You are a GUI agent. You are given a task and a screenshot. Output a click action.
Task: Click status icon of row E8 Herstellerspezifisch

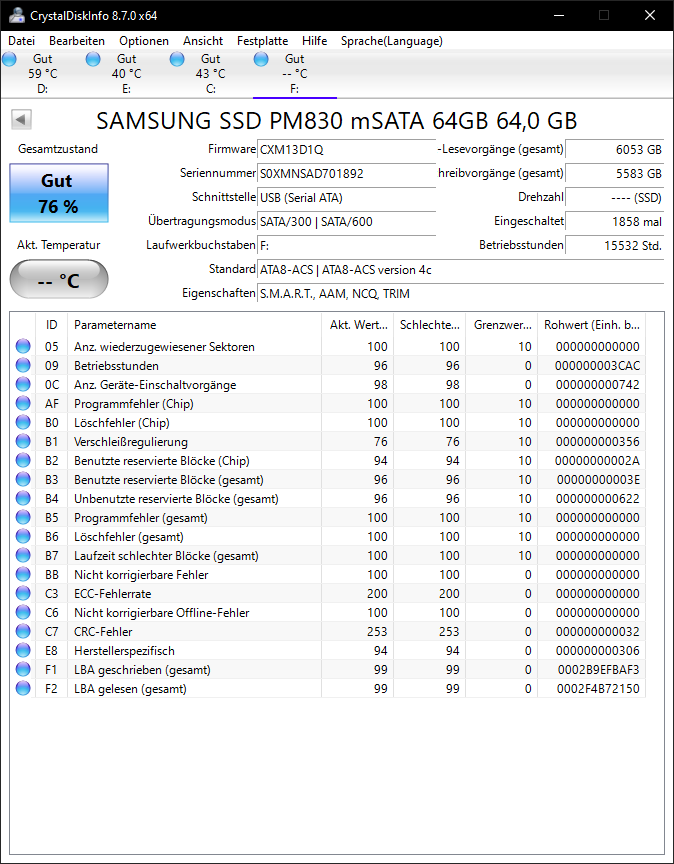coord(23,651)
